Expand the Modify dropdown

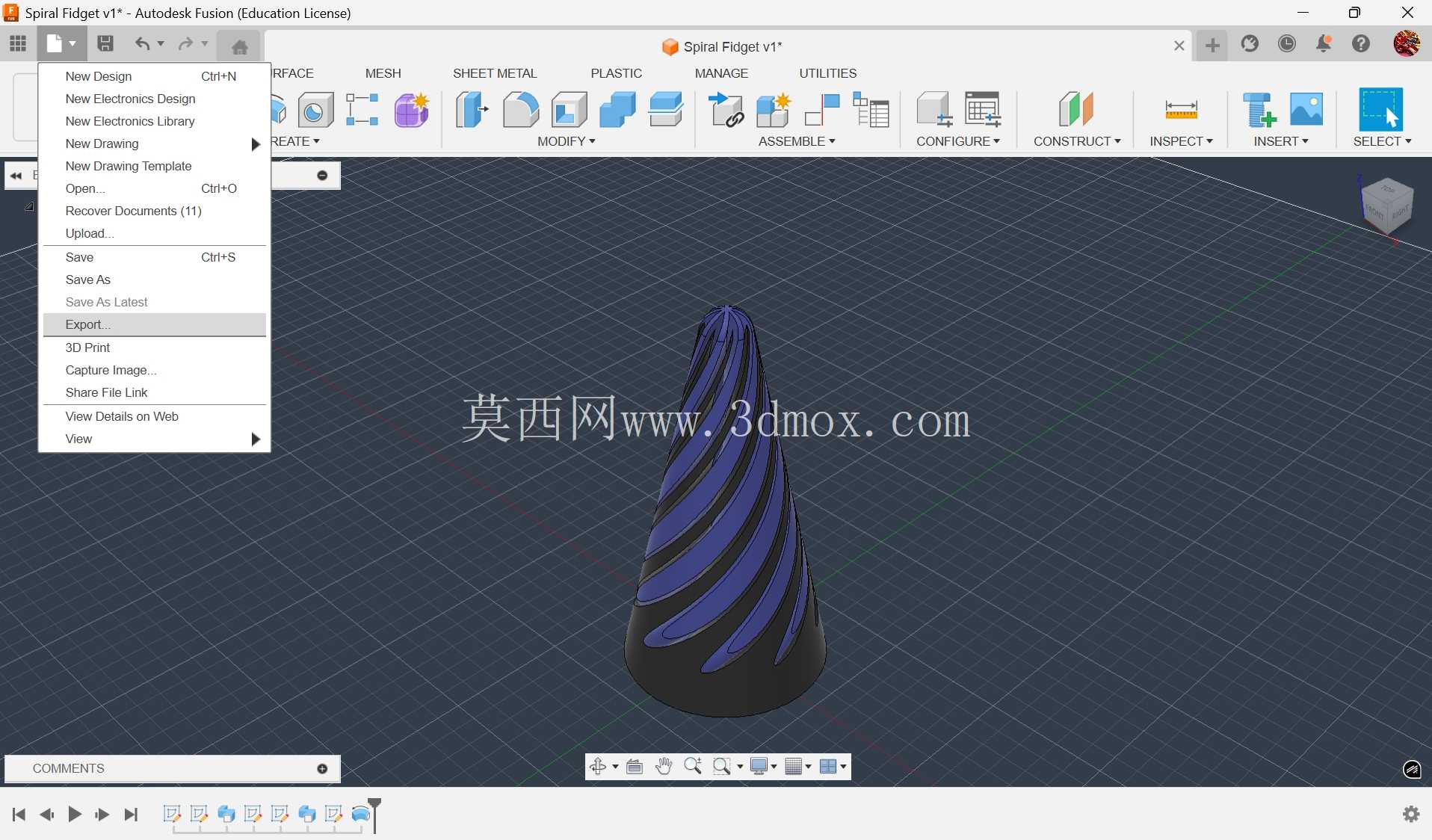pyautogui.click(x=566, y=141)
